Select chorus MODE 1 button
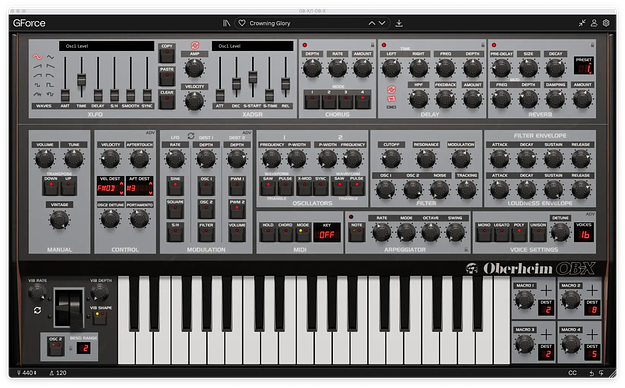This screenshot has height=388, width=625. pyautogui.click(x=312, y=100)
